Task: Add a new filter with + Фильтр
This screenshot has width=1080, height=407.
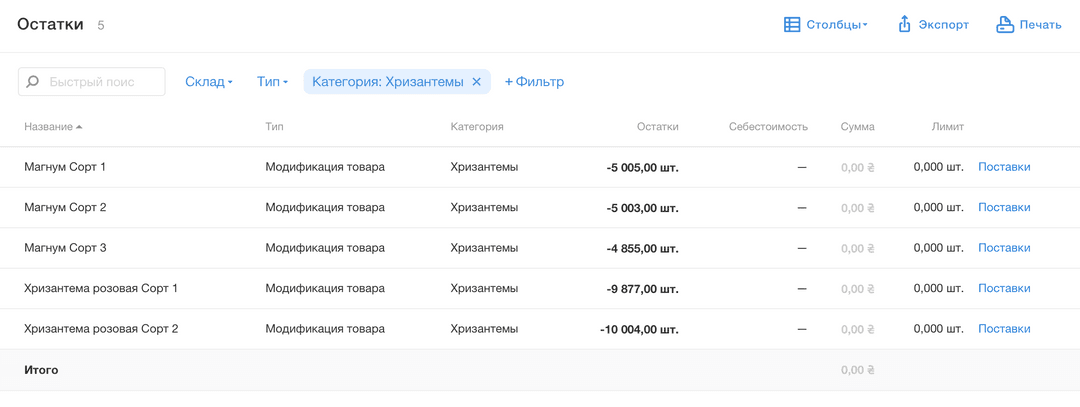Action: [x=534, y=82]
